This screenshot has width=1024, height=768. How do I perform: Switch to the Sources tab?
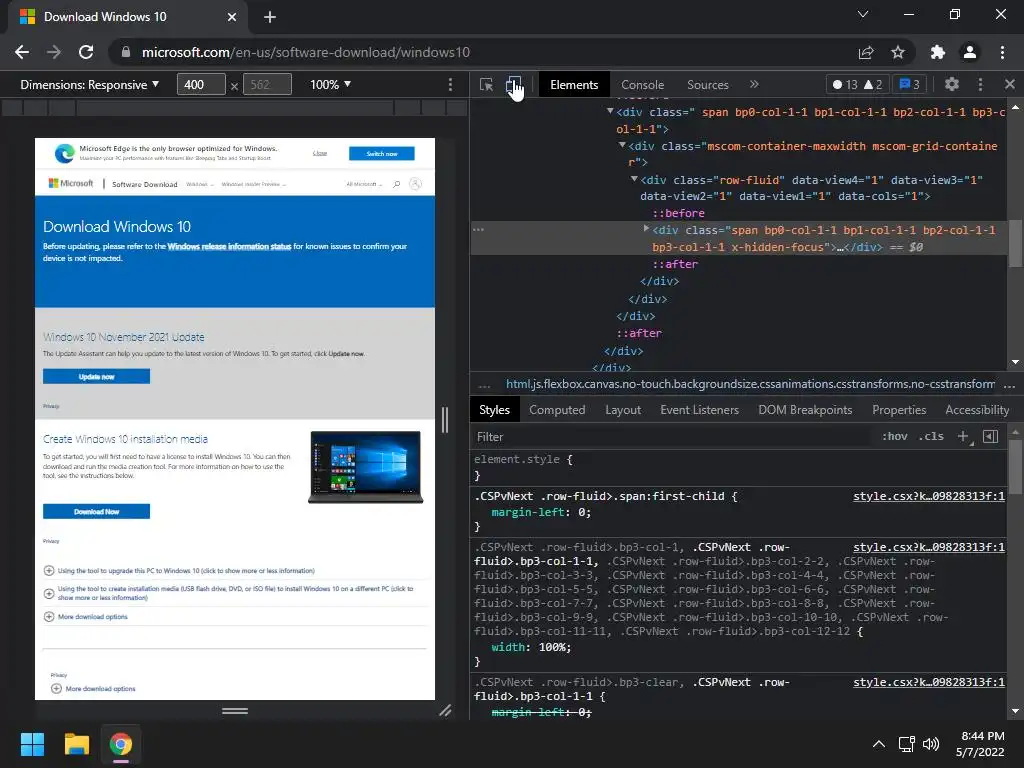[707, 85]
